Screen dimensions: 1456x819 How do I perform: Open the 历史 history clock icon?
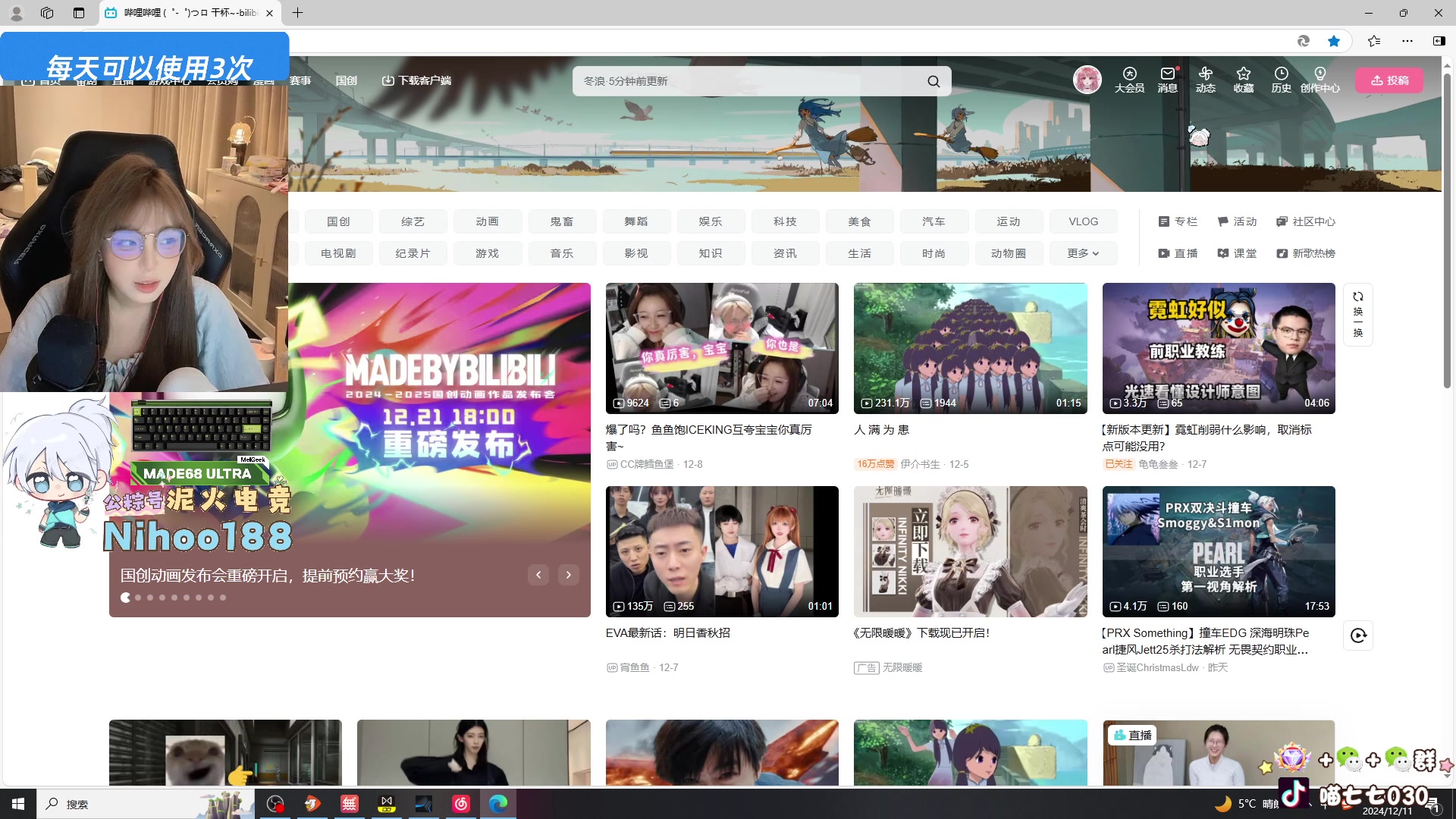click(x=1282, y=80)
